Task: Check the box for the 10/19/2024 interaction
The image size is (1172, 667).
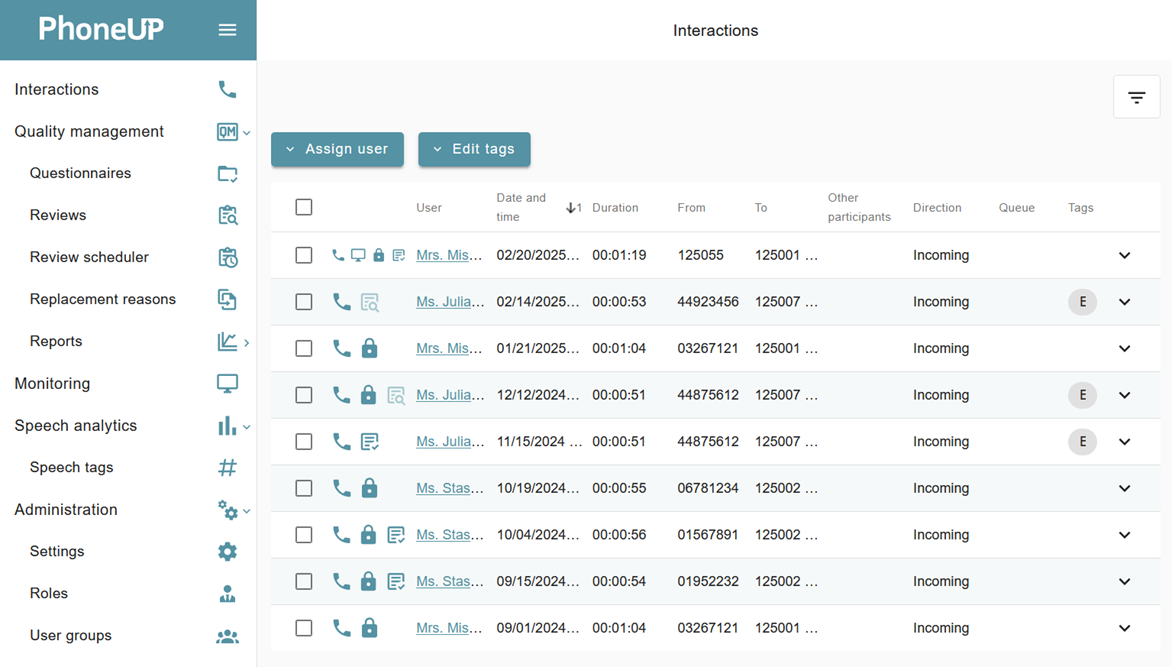Action: (x=303, y=488)
